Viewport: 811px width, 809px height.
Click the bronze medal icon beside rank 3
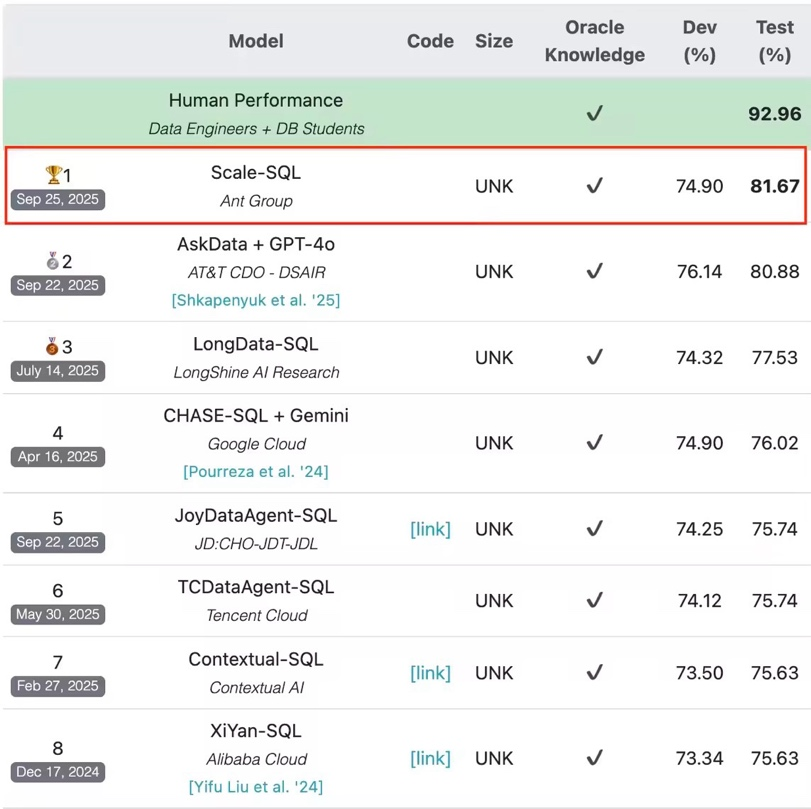point(52,347)
